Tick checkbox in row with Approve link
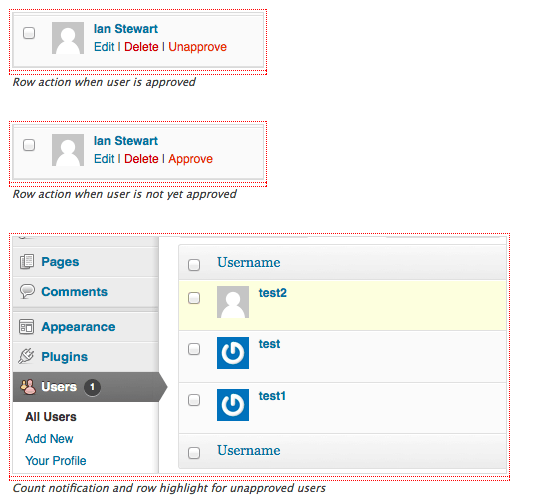The width and height of the screenshot is (537, 499). pos(29,145)
